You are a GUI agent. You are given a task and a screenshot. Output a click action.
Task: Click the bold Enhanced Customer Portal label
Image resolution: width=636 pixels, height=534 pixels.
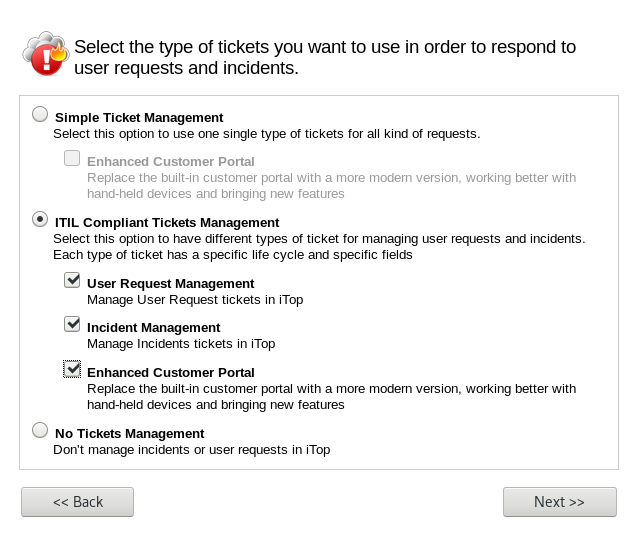pyautogui.click(x=170, y=372)
